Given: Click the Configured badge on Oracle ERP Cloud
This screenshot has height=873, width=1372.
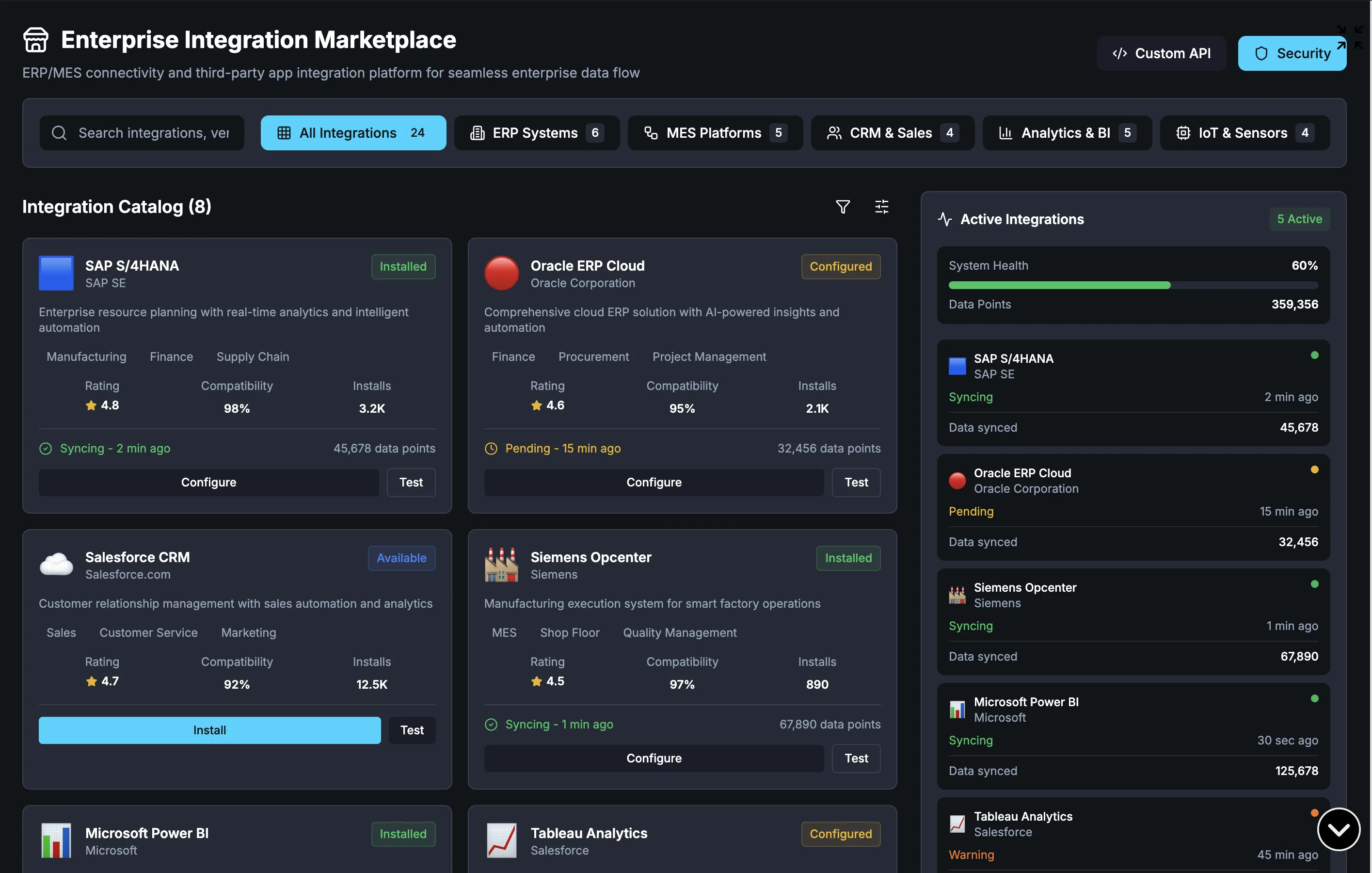Looking at the screenshot, I should point(841,267).
